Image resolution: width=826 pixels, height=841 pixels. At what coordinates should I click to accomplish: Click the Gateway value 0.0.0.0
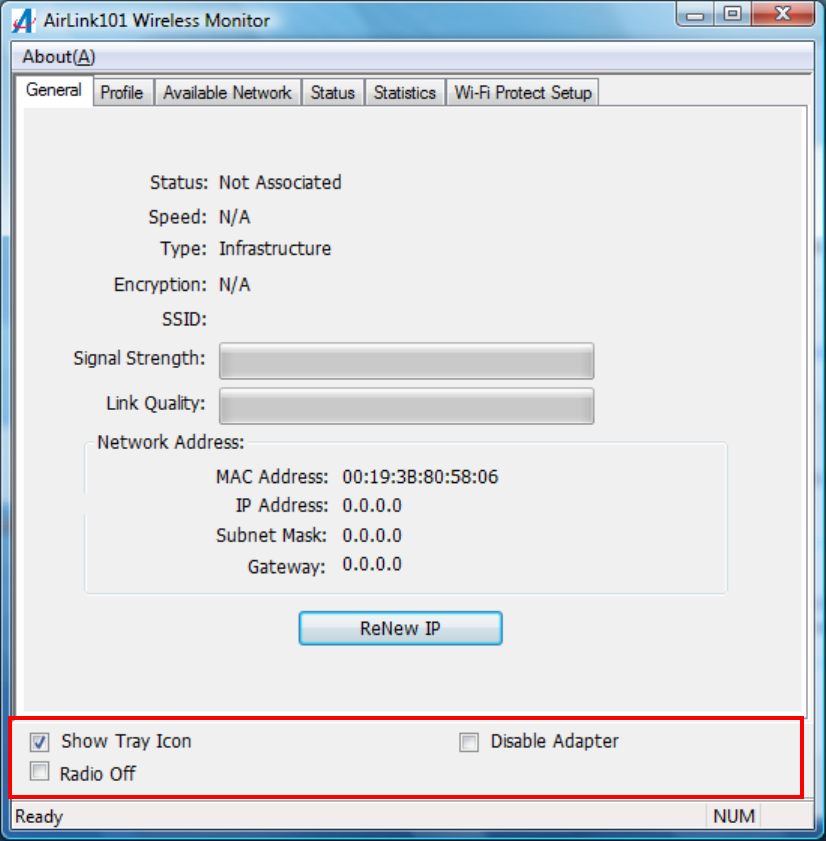point(372,564)
